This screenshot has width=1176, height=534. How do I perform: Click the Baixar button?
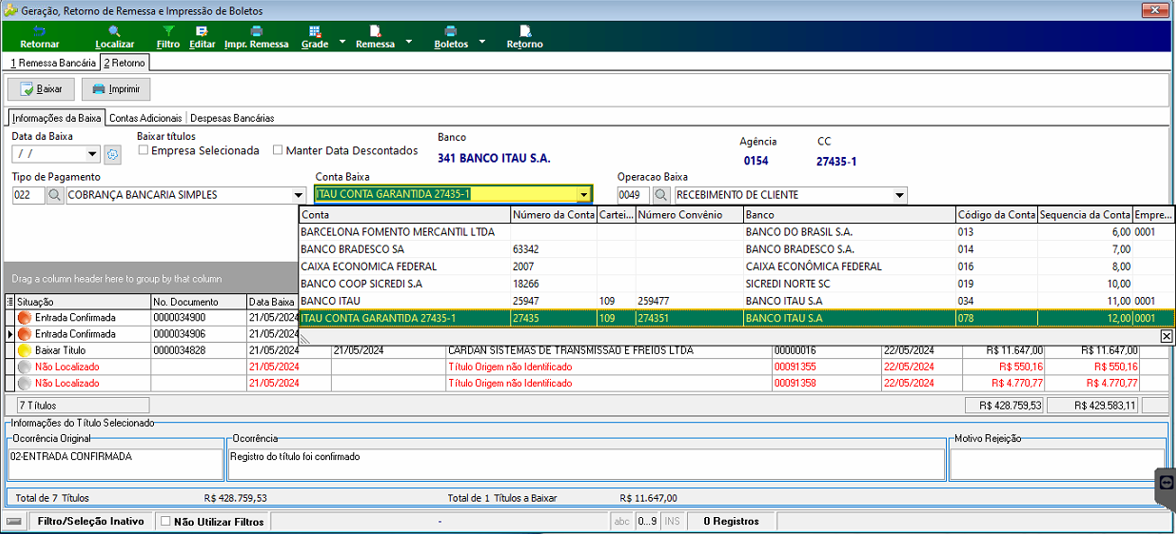click(x=41, y=88)
